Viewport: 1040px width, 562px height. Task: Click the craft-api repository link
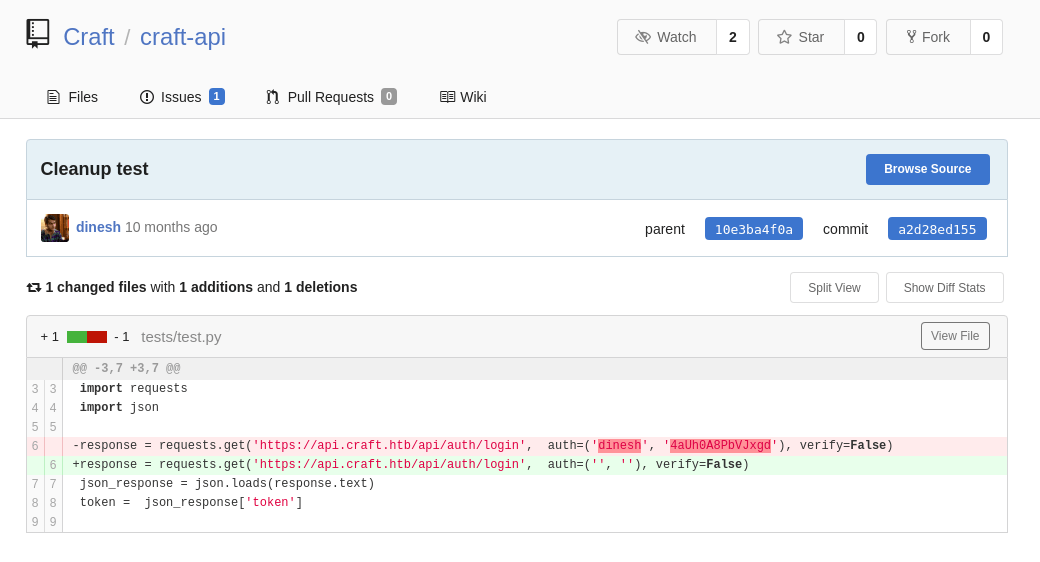click(x=183, y=37)
